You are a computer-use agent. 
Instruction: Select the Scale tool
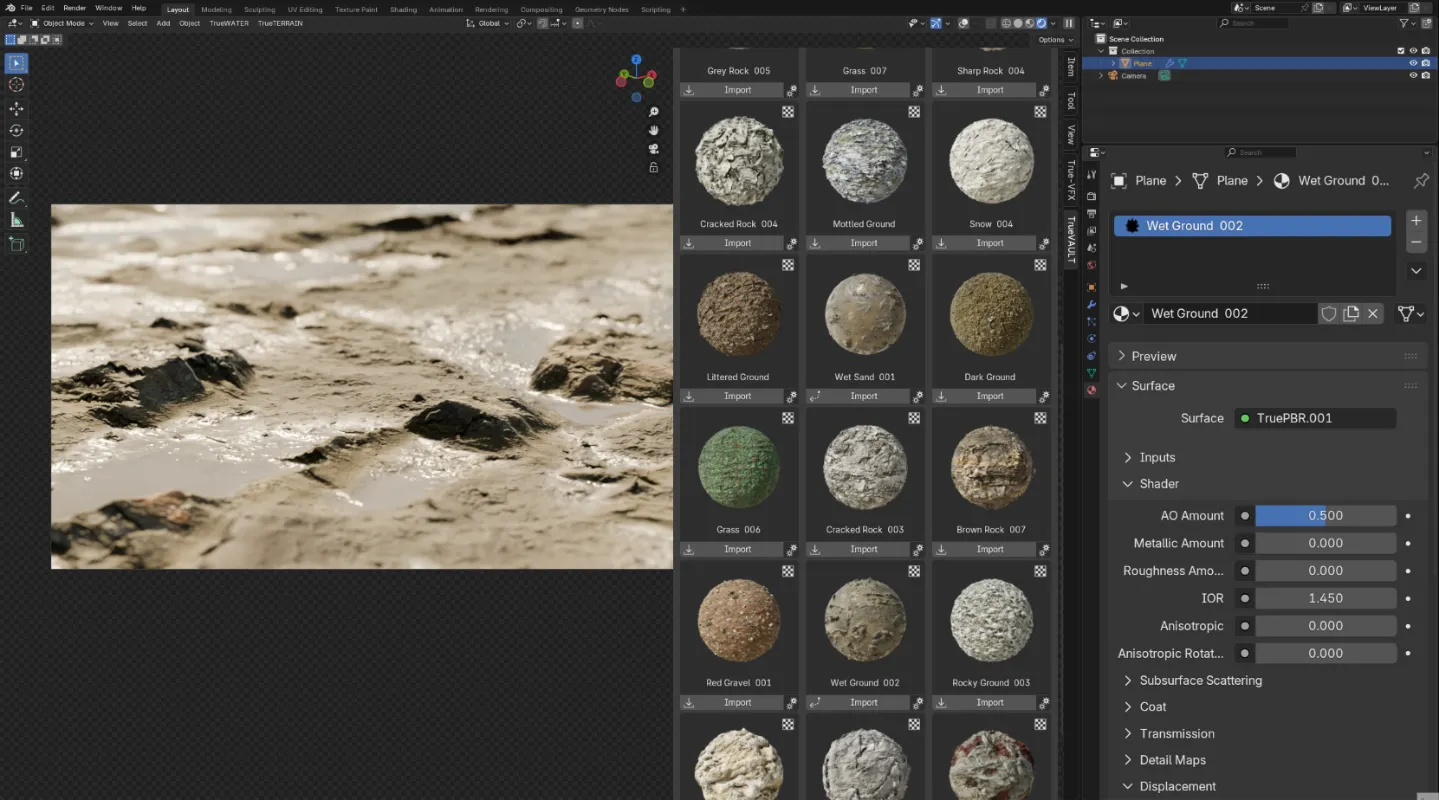[x=15, y=152]
